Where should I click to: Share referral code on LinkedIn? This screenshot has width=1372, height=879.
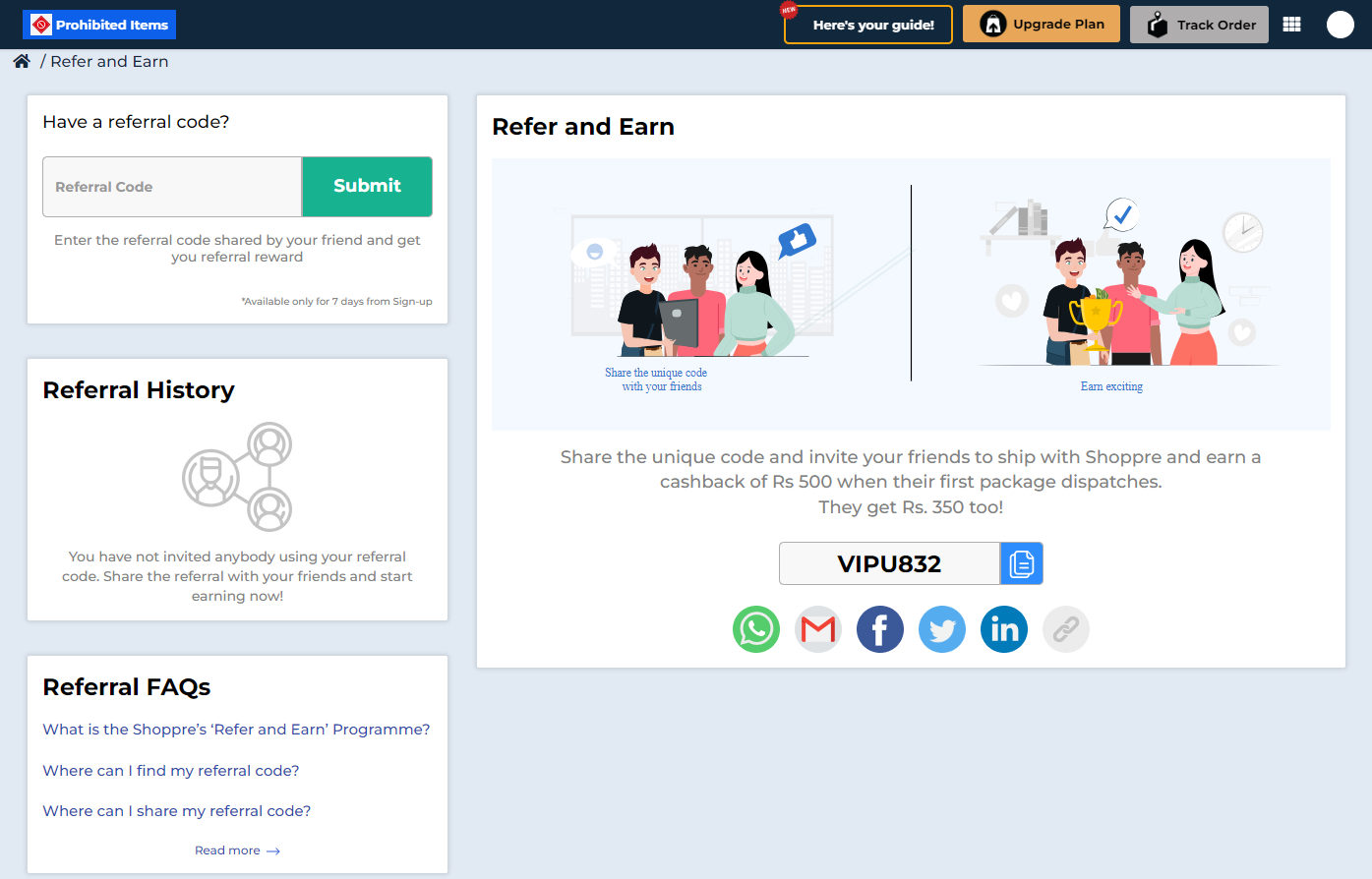(x=1003, y=629)
